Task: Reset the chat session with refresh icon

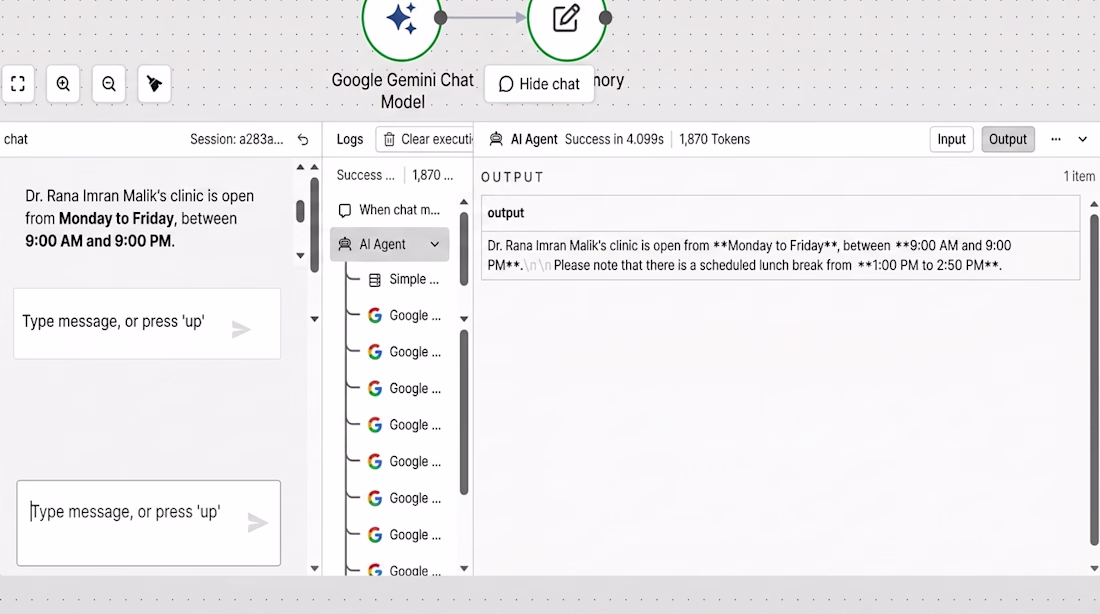Action: pyautogui.click(x=303, y=140)
